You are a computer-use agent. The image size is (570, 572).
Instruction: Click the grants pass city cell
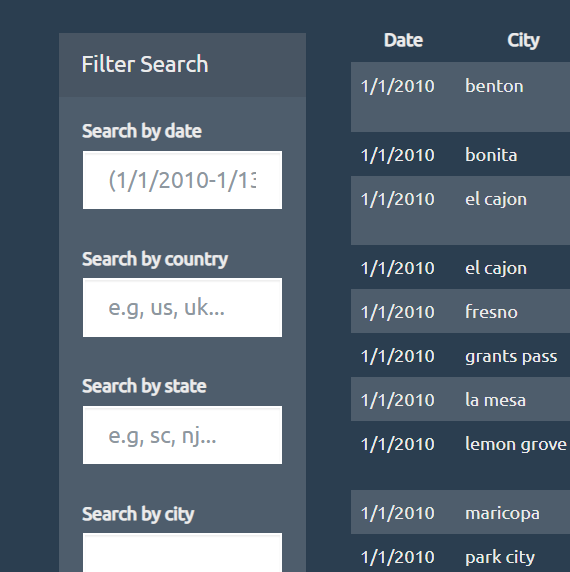(x=511, y=356)
